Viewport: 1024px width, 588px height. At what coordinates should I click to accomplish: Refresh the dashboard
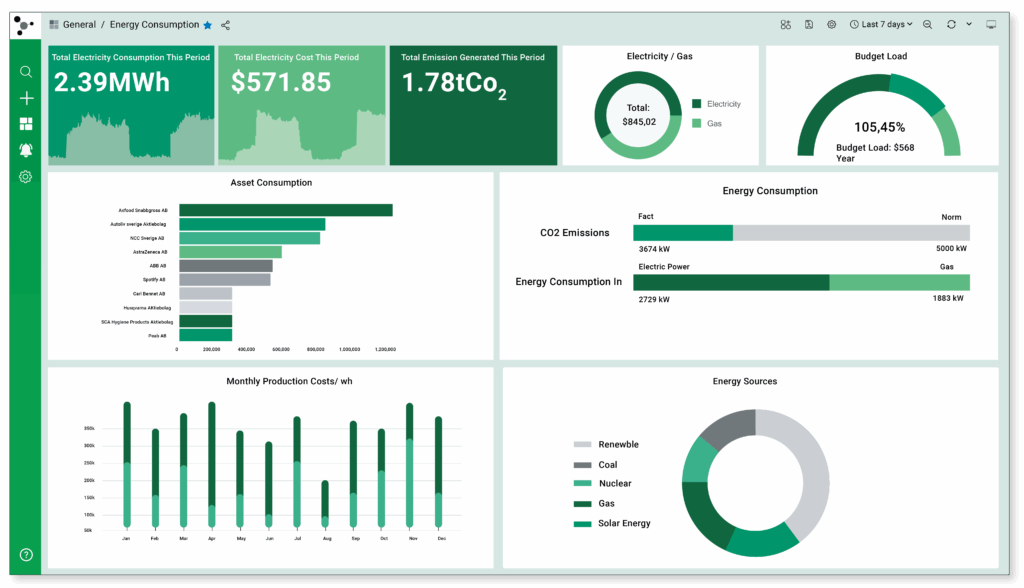point(951,25)
